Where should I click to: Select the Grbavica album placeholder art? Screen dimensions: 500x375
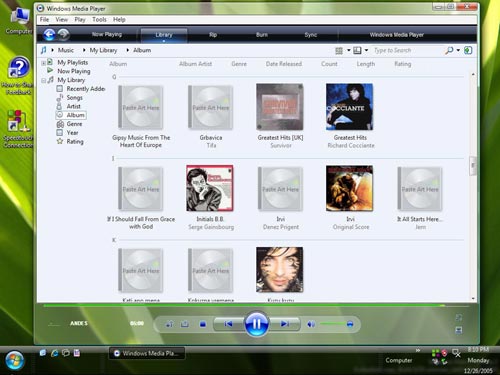210,107
